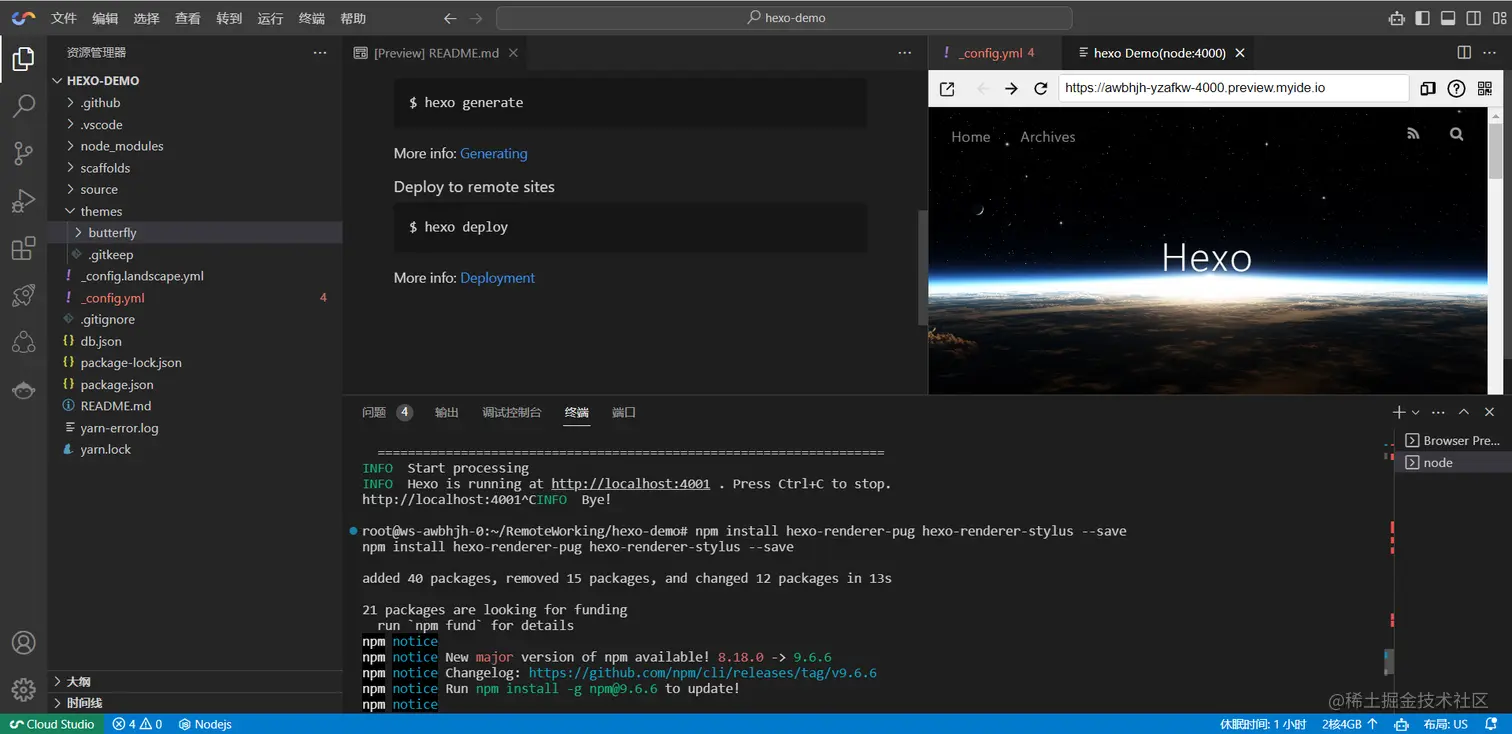Open the rocket deploy view
Screen dimensions: 1512x734
[x=23, y=295]
